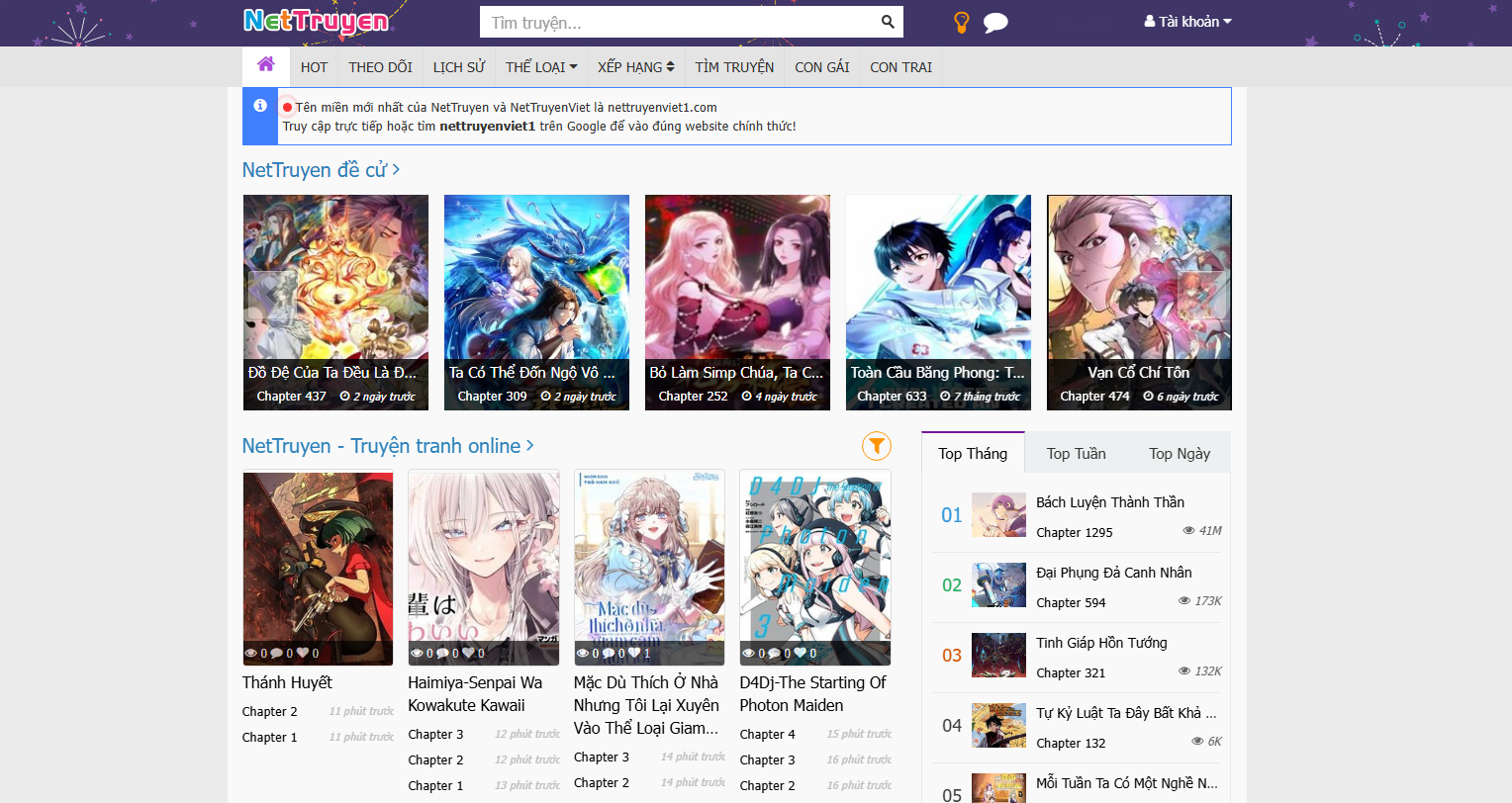Open the NetTruyen đề cử heading link
The height and width of the screenshot is (803, 1512).
coord(321,170)
